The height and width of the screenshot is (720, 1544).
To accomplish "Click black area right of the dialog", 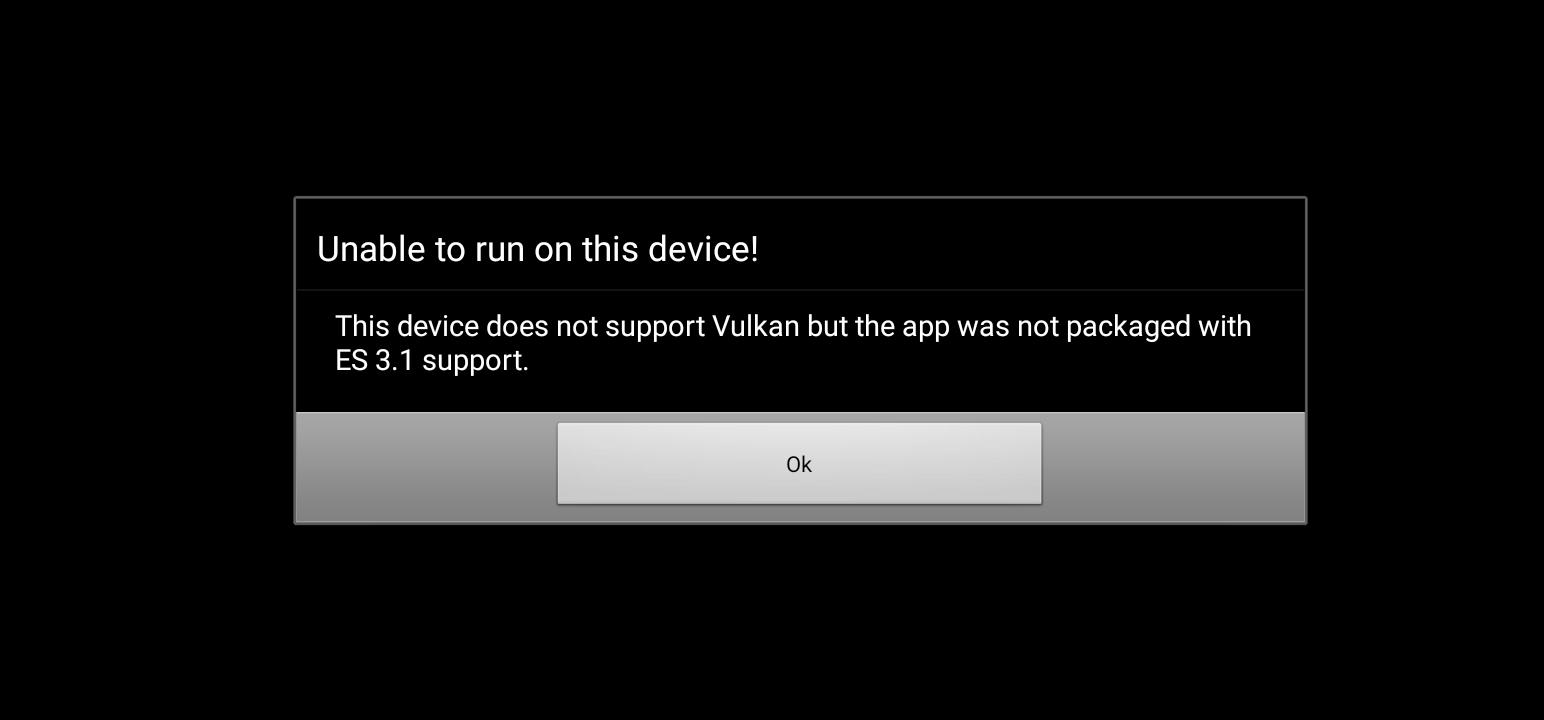I will (x=1425, y=360).
